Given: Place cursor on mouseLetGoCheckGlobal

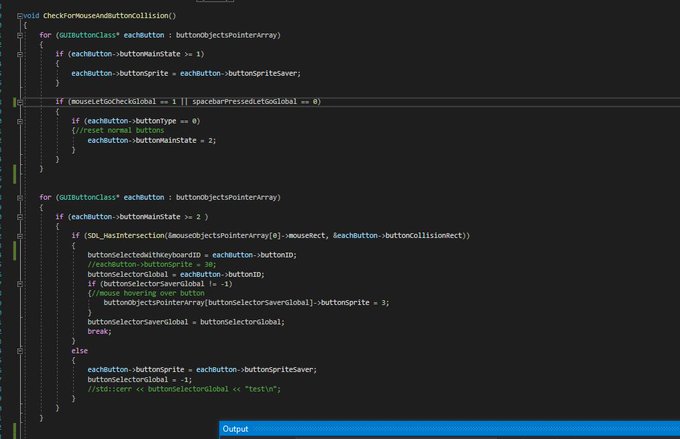Looking at the screenshot, I should pos(114,102).
